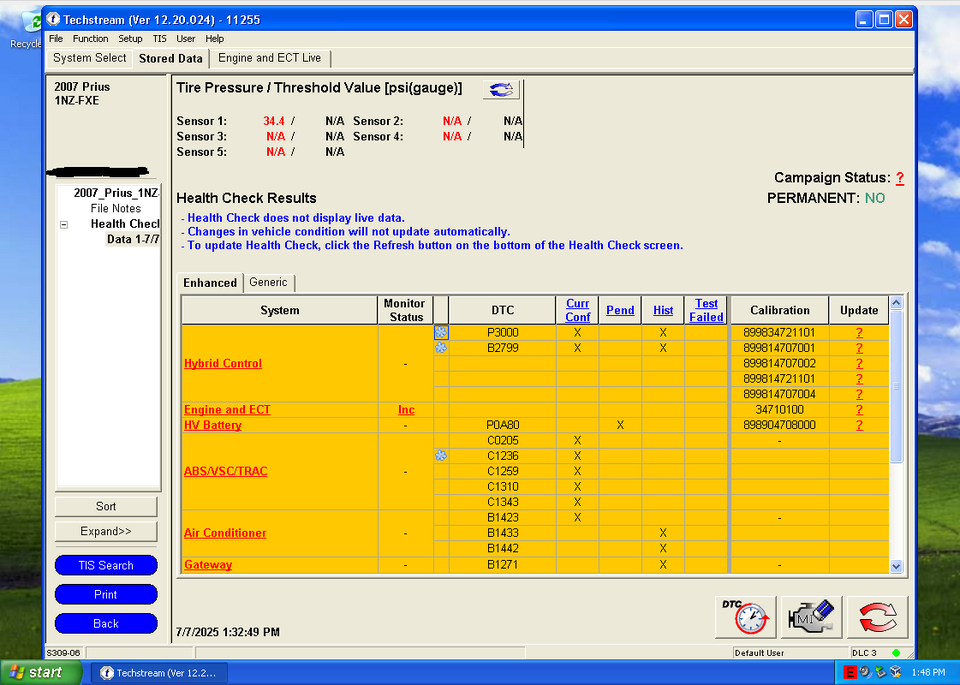Viewport: 960px width, 685px height.
Task: Open the File menu
Action: pos(56,39)
